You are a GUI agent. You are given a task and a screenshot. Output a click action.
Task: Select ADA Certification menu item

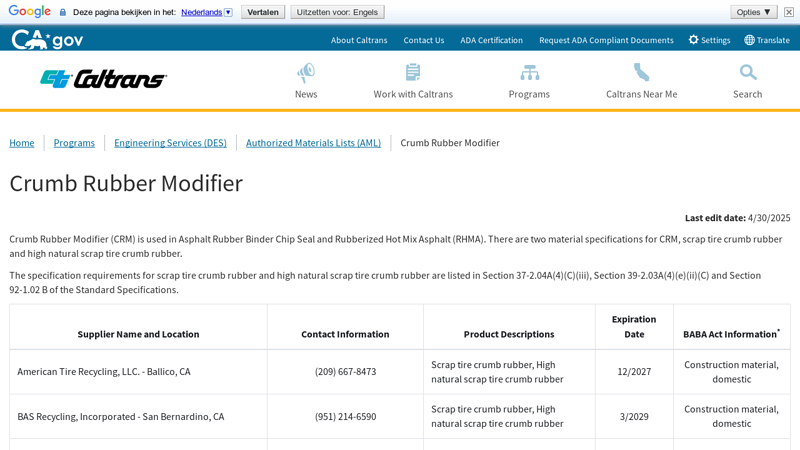coord(491,40)
